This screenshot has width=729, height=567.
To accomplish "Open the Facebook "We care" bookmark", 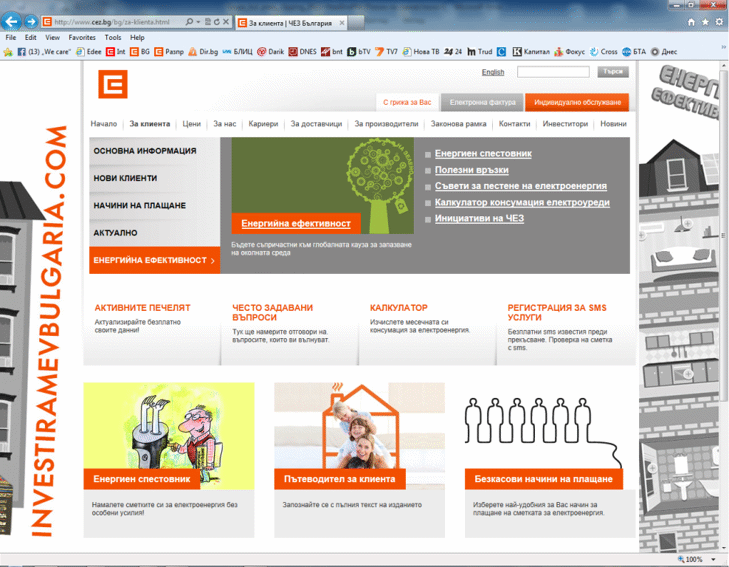I will (x=44, y=52).
